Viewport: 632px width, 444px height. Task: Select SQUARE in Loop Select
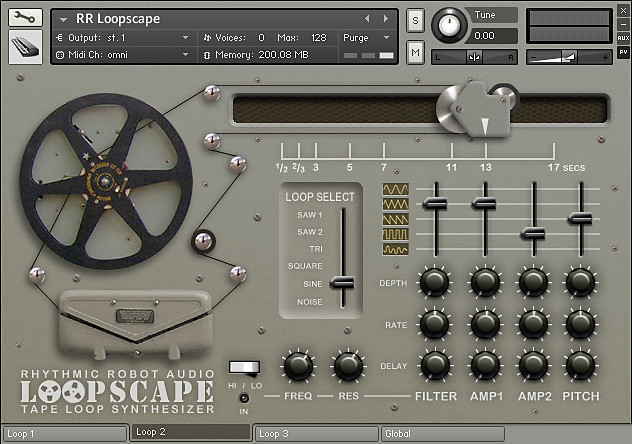pyautogui.click(x=305, y=266)
